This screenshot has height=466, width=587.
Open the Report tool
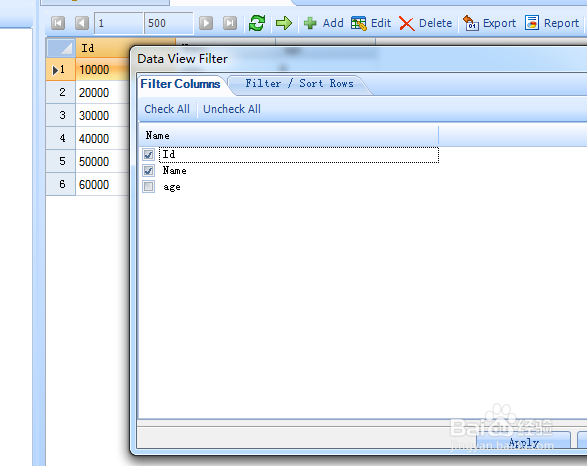[552, 23]
